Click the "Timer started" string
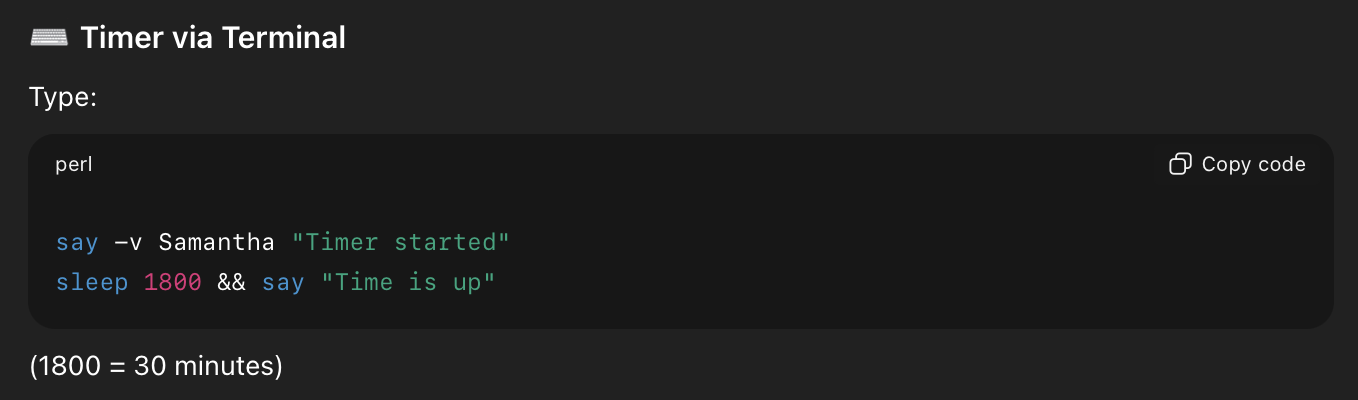The image size is (1358, 400). [401, 242]
